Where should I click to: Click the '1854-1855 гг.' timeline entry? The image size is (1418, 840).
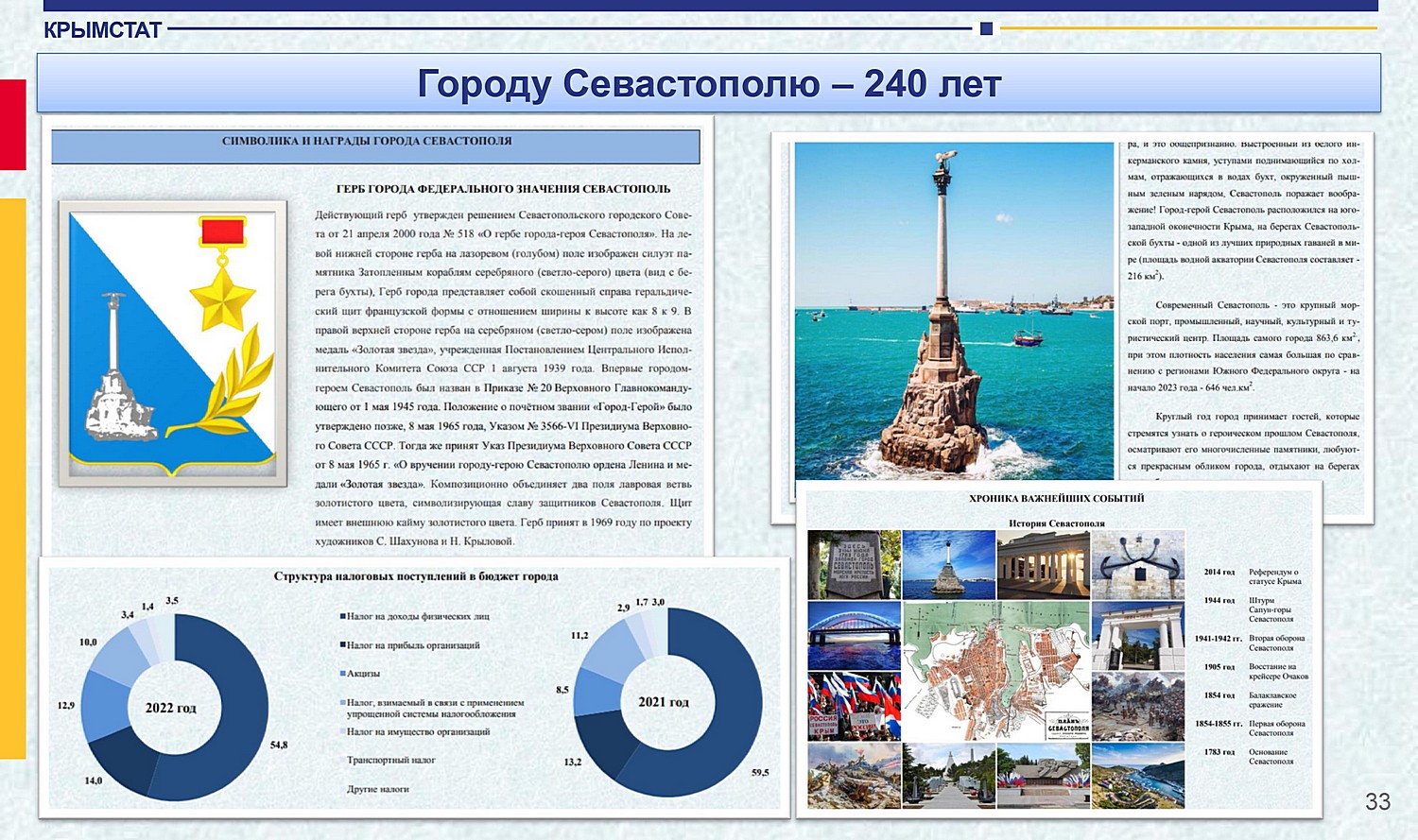1219,724
